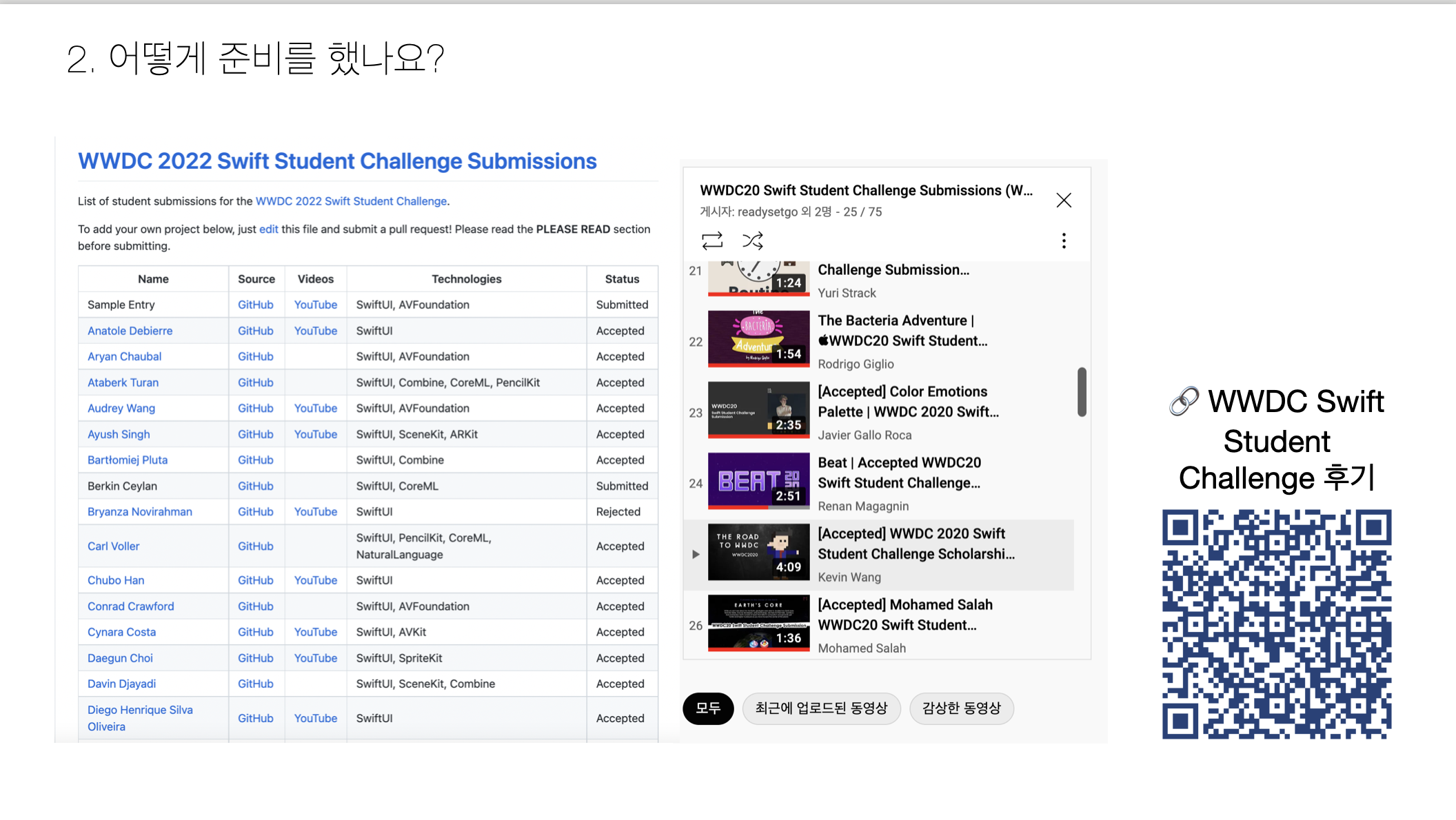Toggle the loop playlist icon
This screenshot has width=1456, height=820.
(x=712, y=240)
